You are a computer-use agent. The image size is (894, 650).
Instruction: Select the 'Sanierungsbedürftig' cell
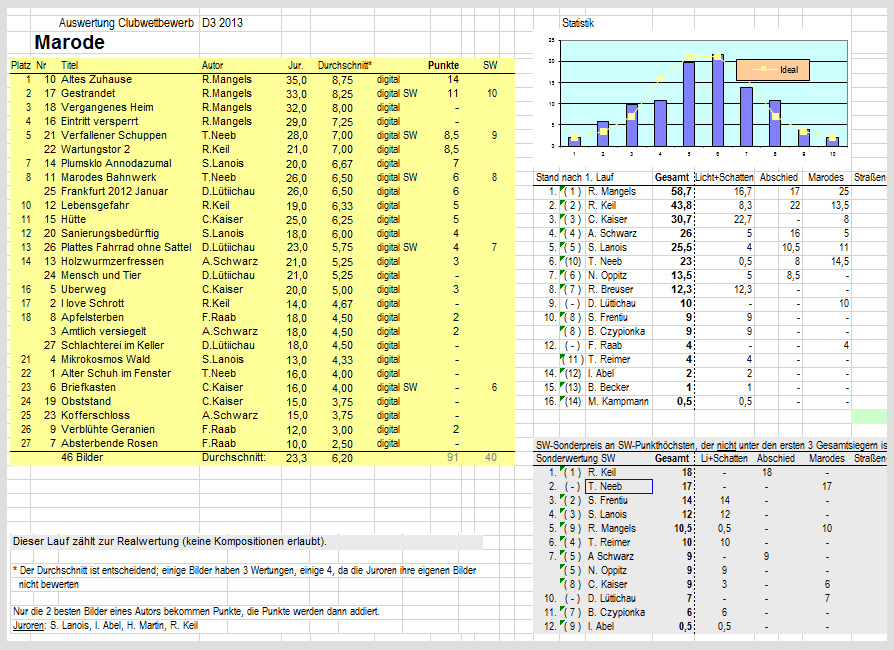[x=110, y=233]
